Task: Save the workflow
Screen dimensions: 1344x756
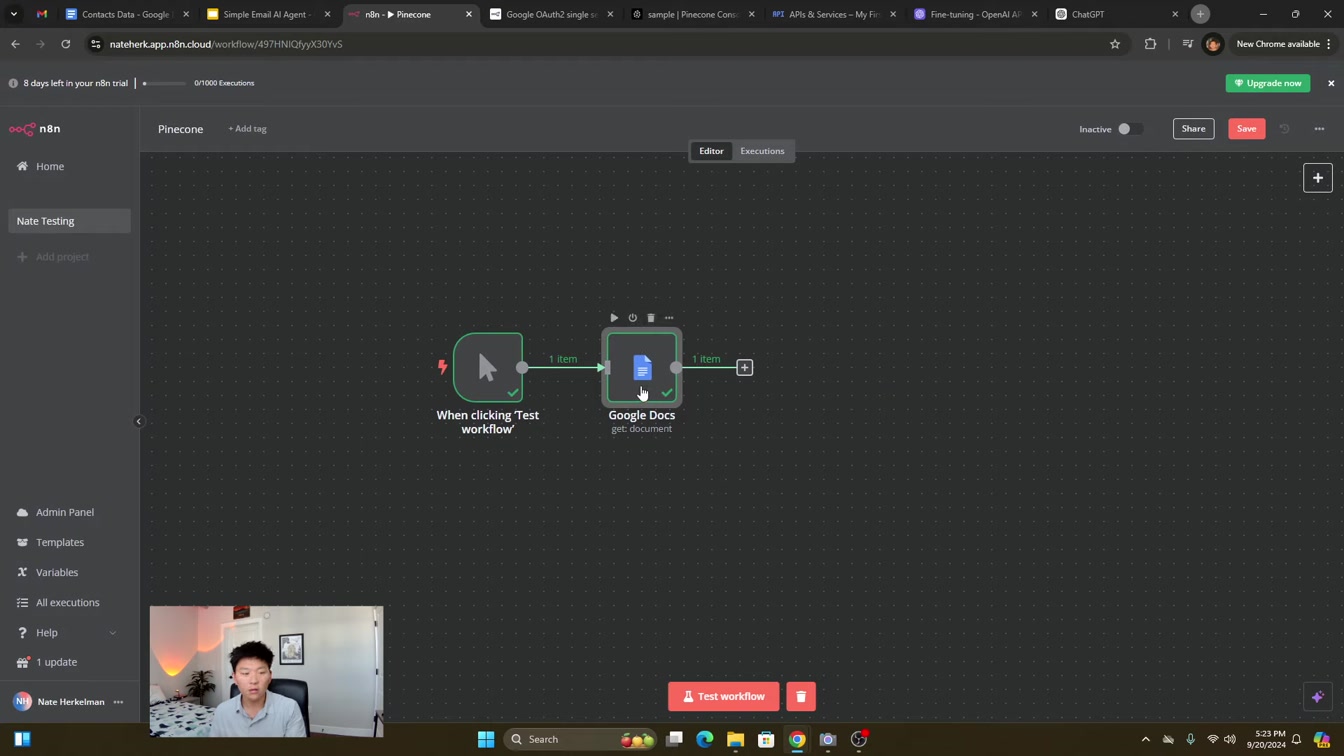Action: [1246, 129]
